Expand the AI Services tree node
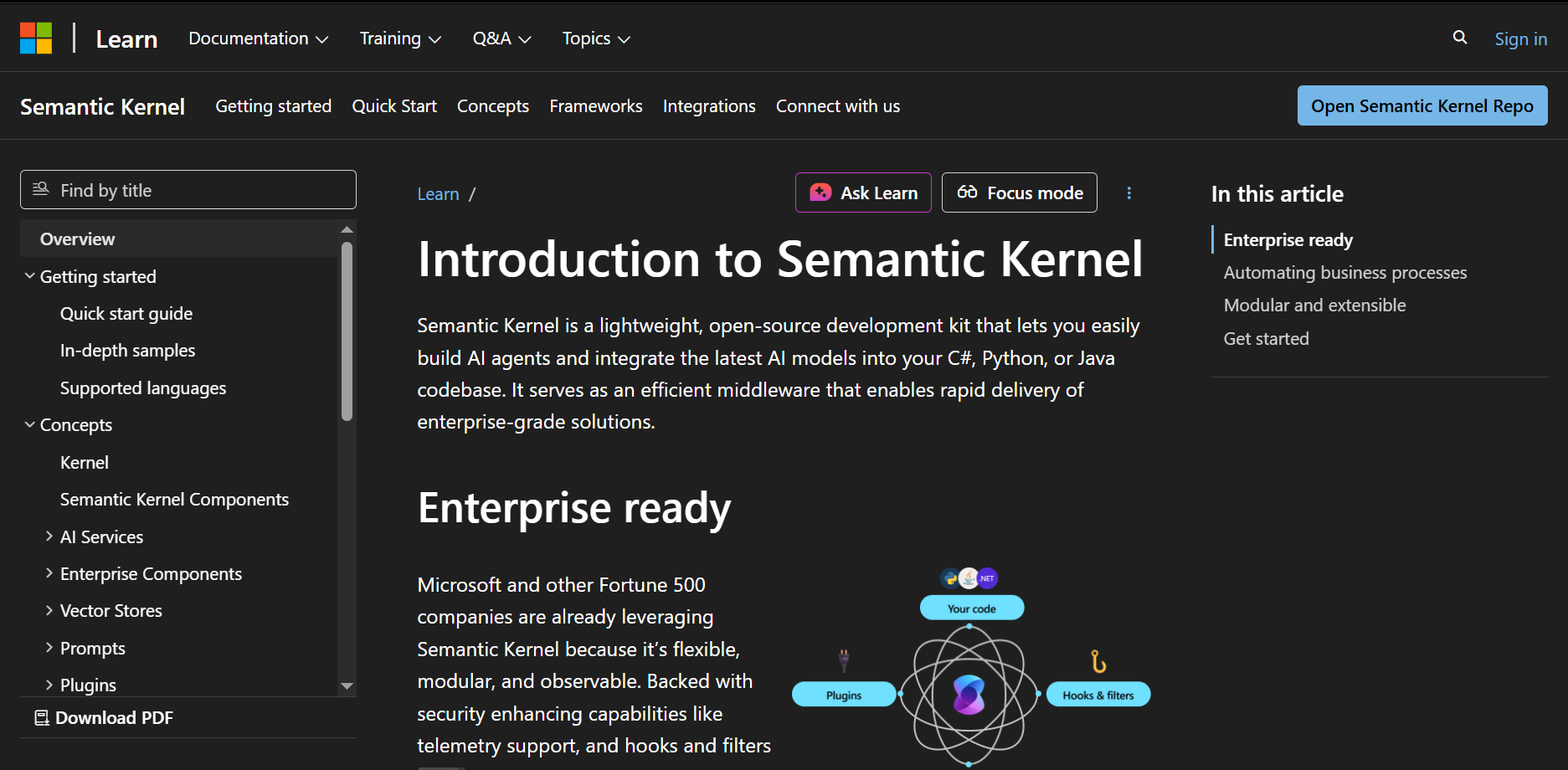 pyautogui.click(x=49, y=536)
